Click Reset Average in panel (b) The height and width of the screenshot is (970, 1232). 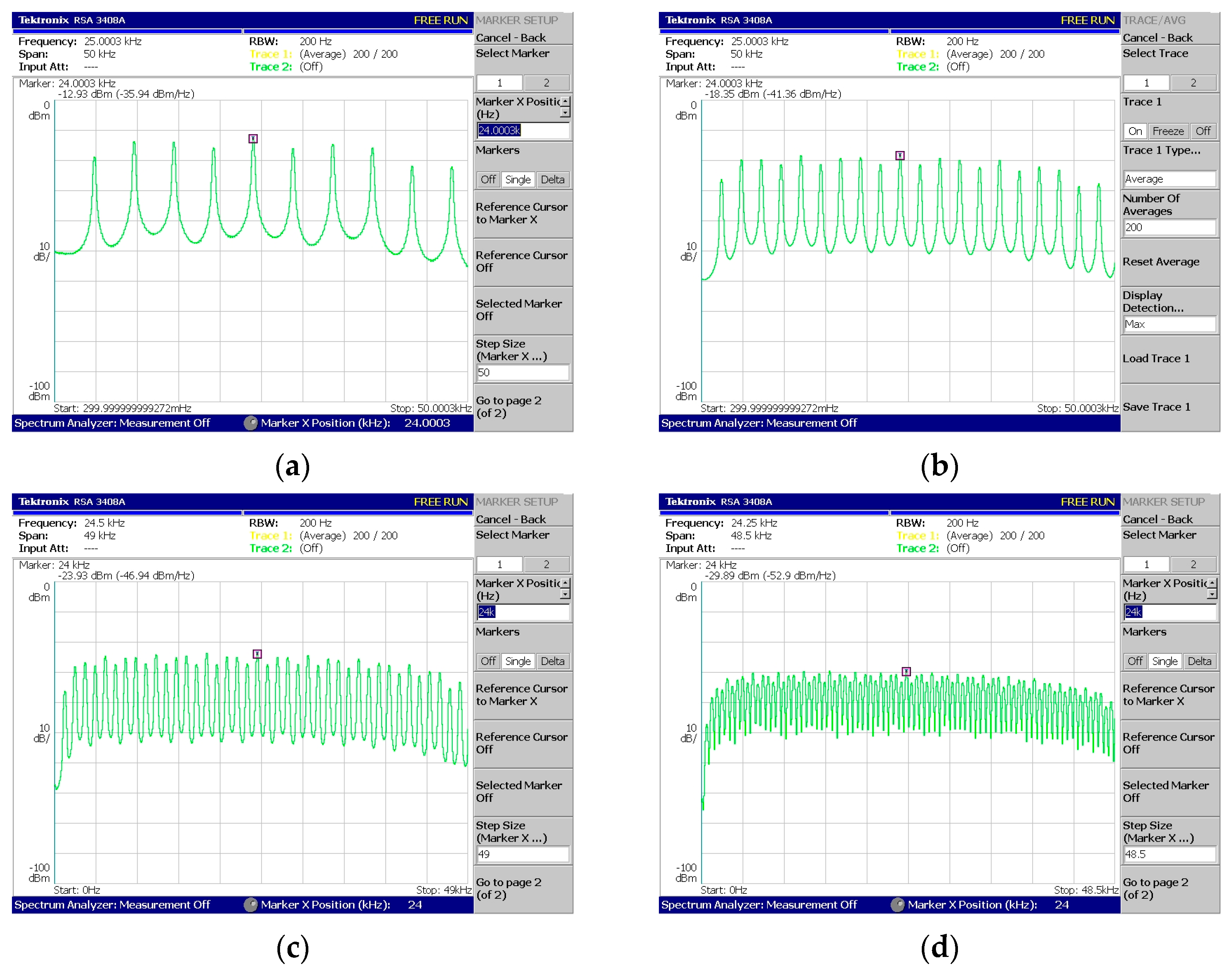(1170, 262)
